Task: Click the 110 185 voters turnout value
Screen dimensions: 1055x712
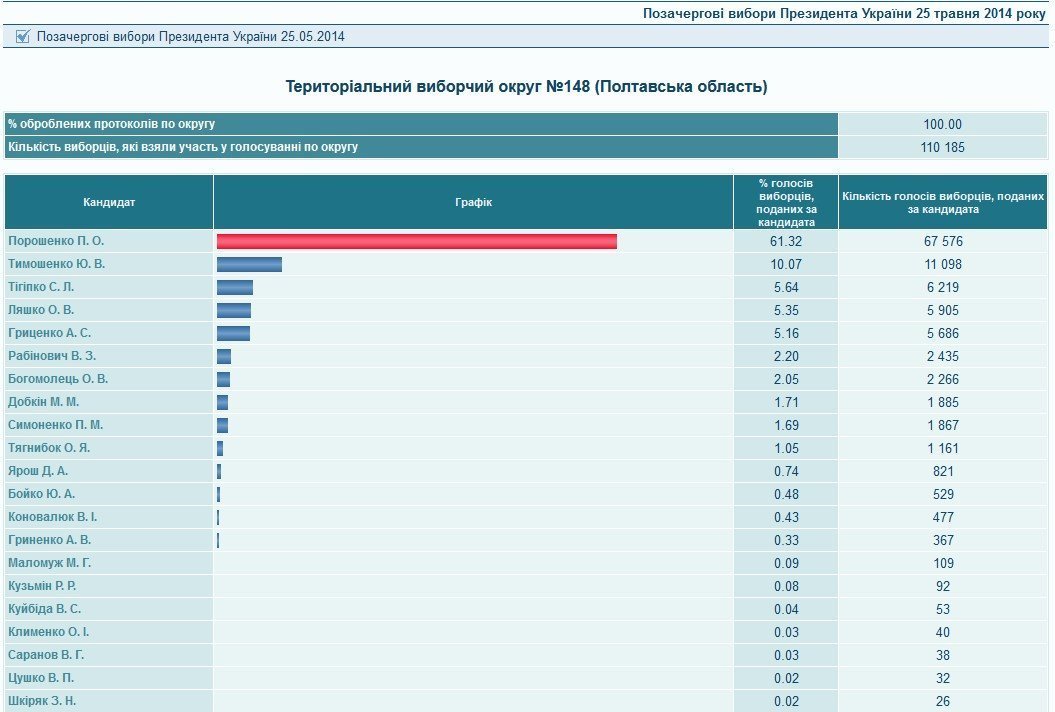Action: click(943, 147)
